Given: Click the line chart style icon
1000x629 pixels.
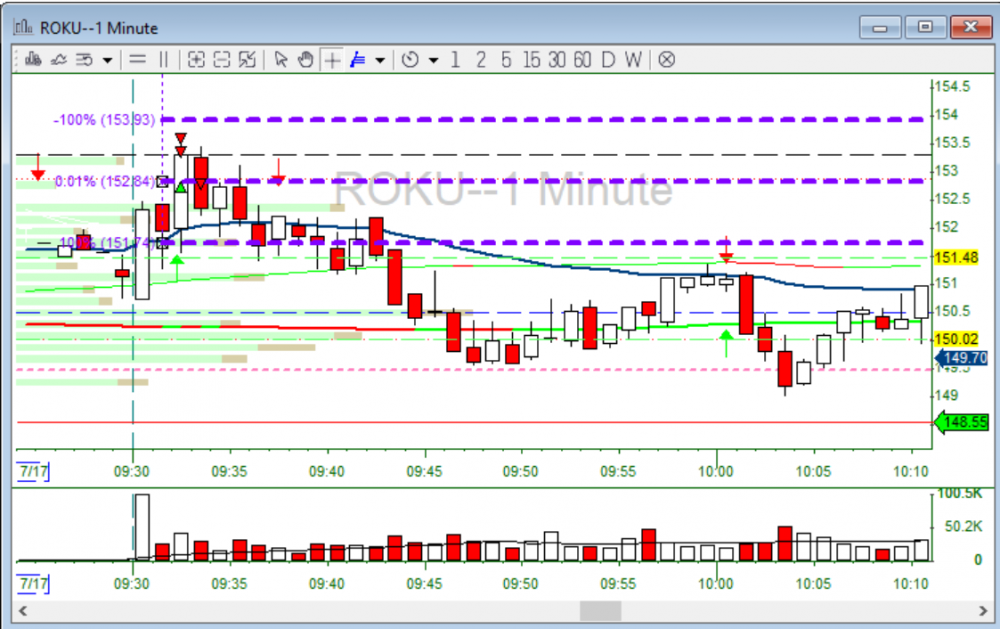Looking at the screenshot, I should click(x=58, y=59).
